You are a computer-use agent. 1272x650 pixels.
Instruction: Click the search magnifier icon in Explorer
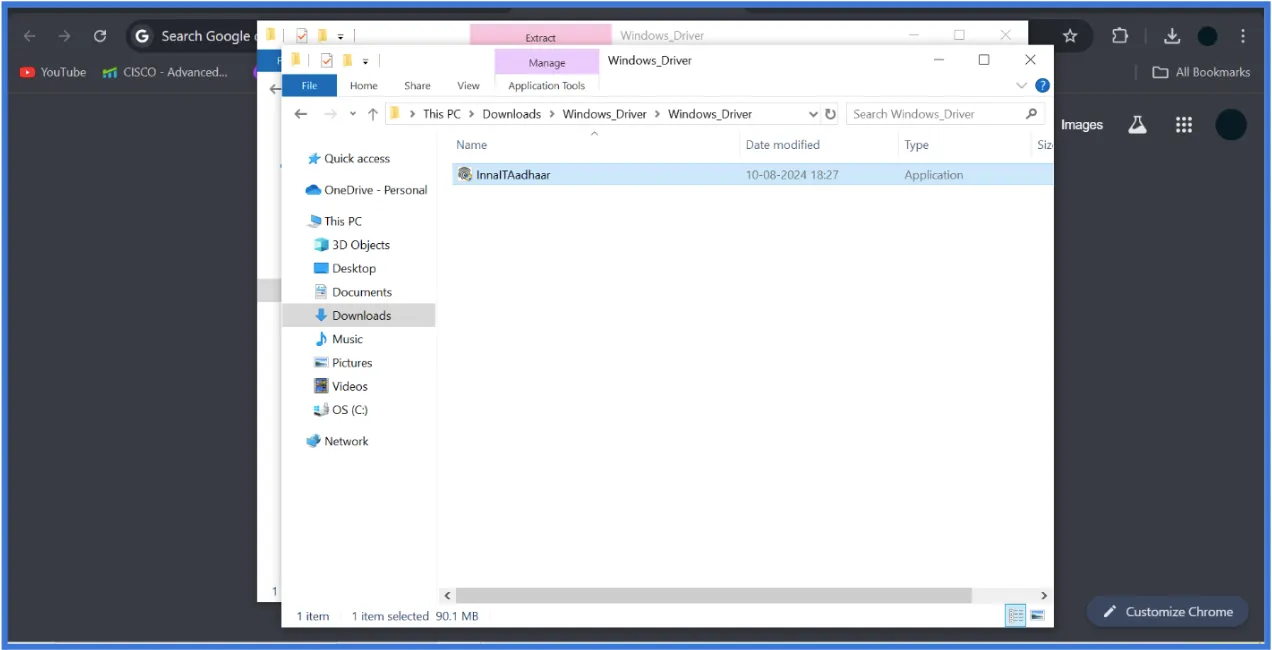click(x=1032, y=114)
